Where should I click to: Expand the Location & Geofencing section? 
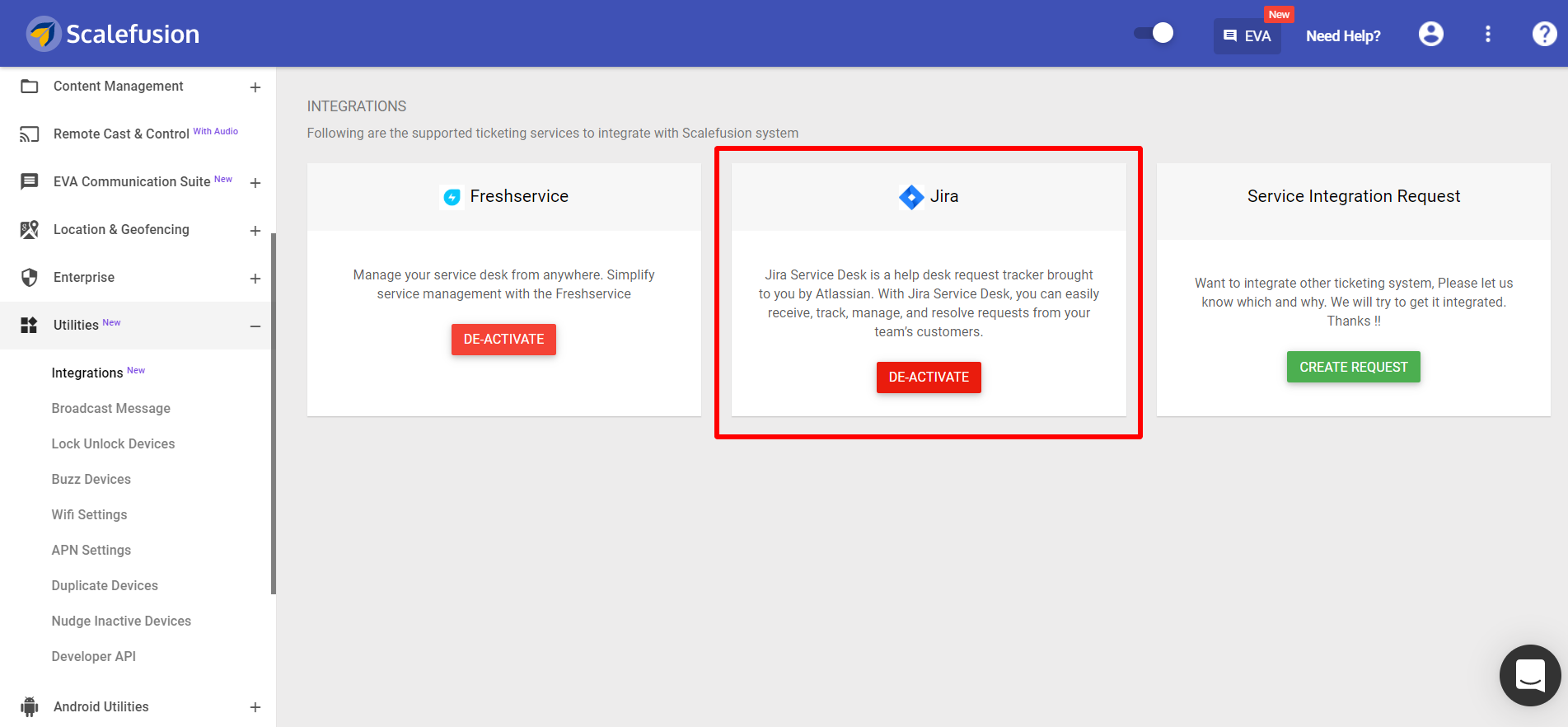(x=255, y=231)
